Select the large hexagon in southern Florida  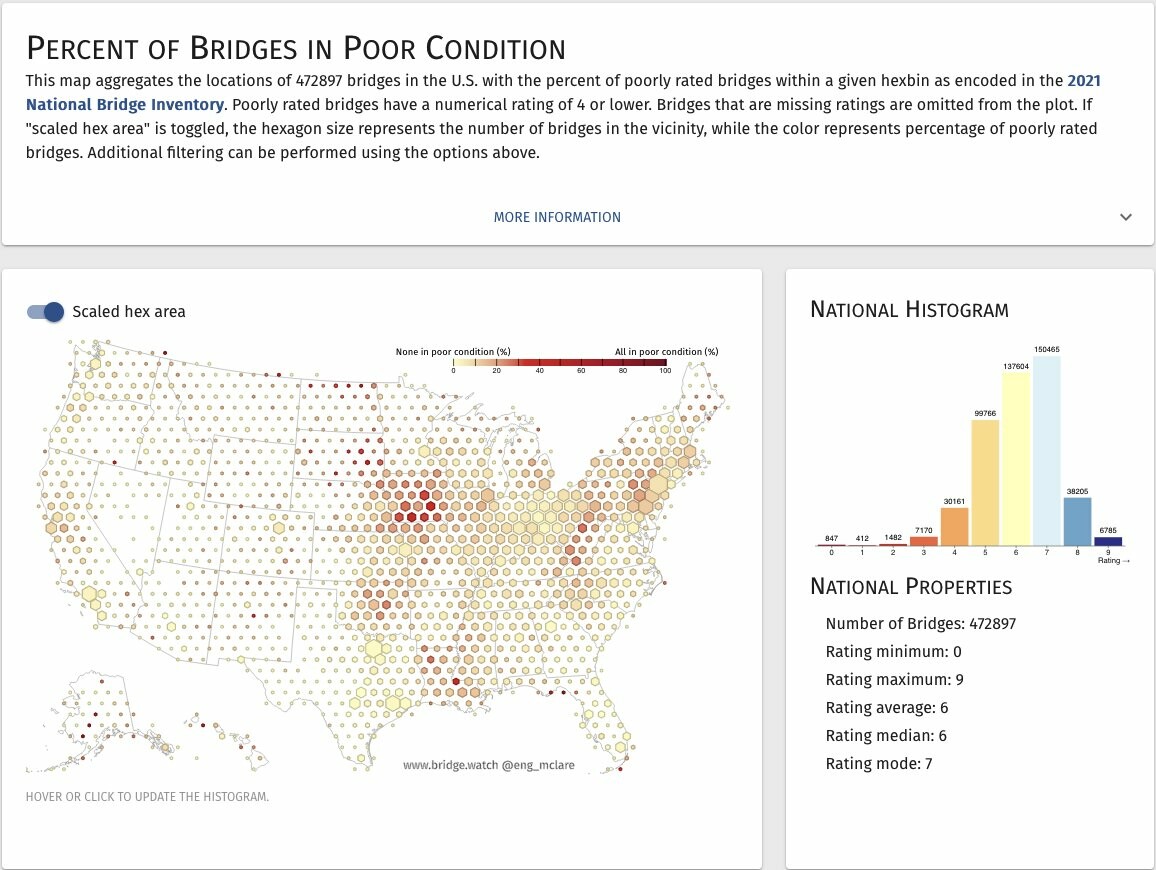(621, 745)
